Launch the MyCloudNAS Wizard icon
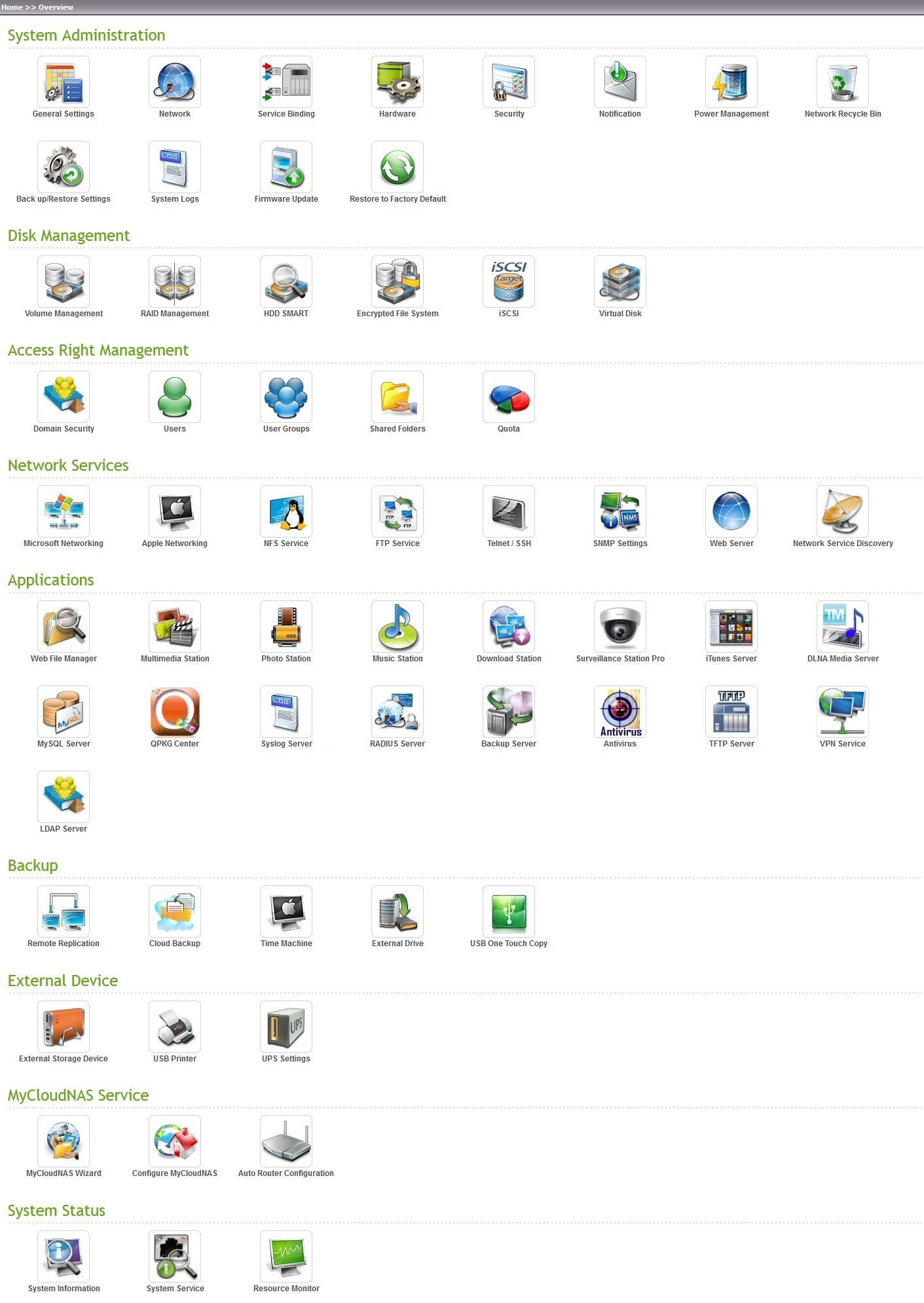 tap(64, 1141)
